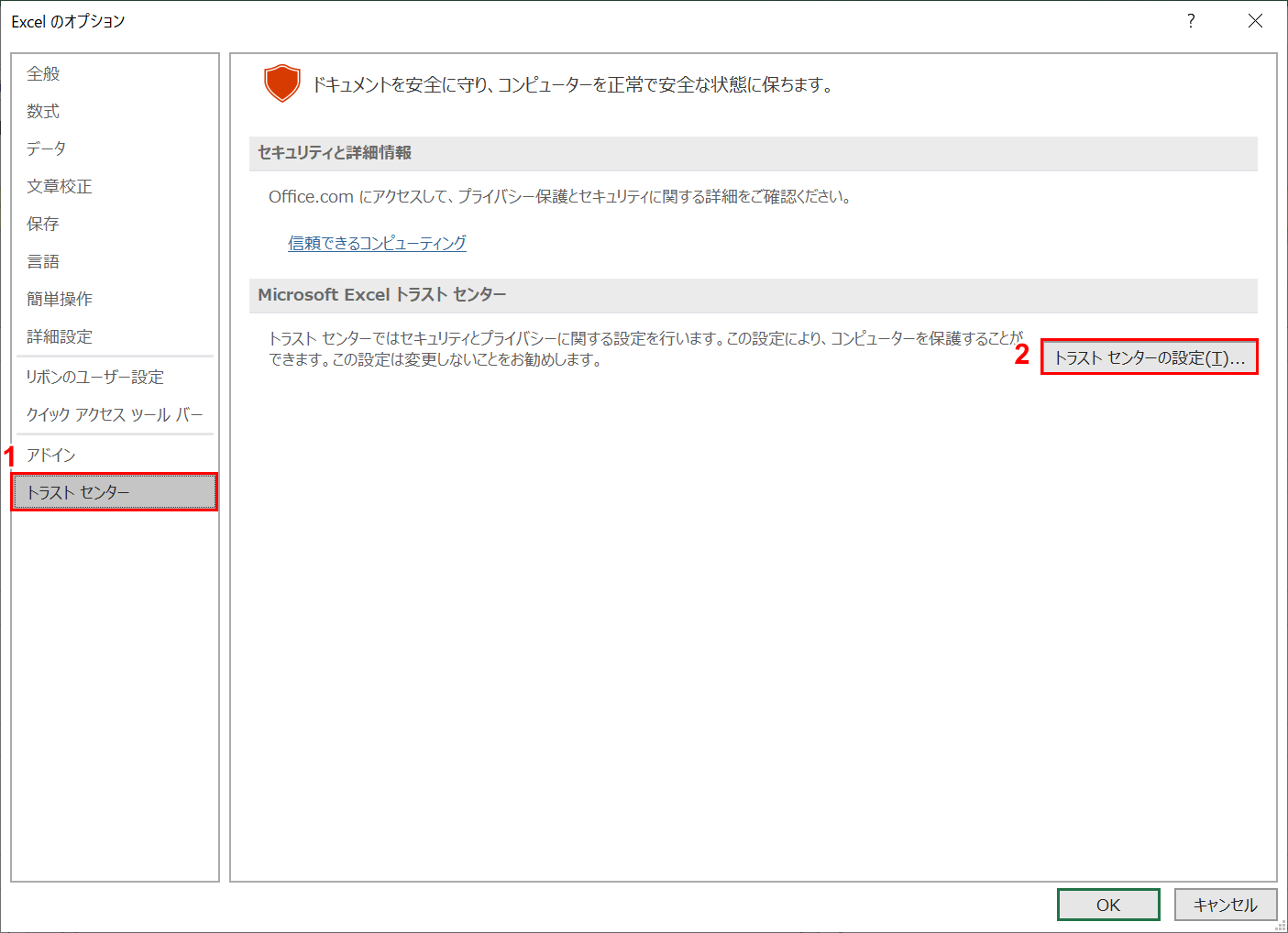Open the 数式 options category
Screen dimensions: 1288x933
click(x=115, y=111)
